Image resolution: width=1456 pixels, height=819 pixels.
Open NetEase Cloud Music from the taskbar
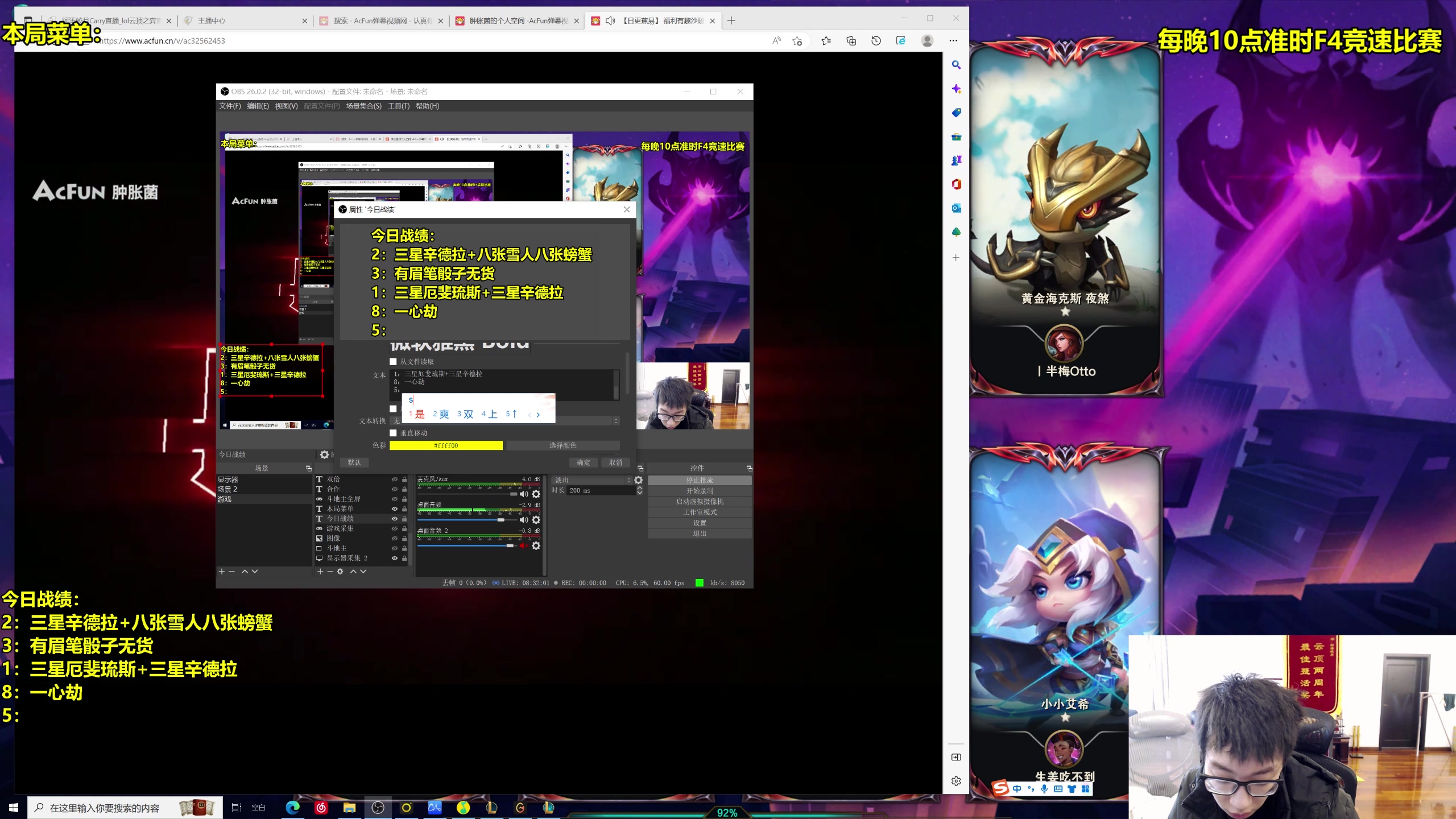click(x=321, y=808)
